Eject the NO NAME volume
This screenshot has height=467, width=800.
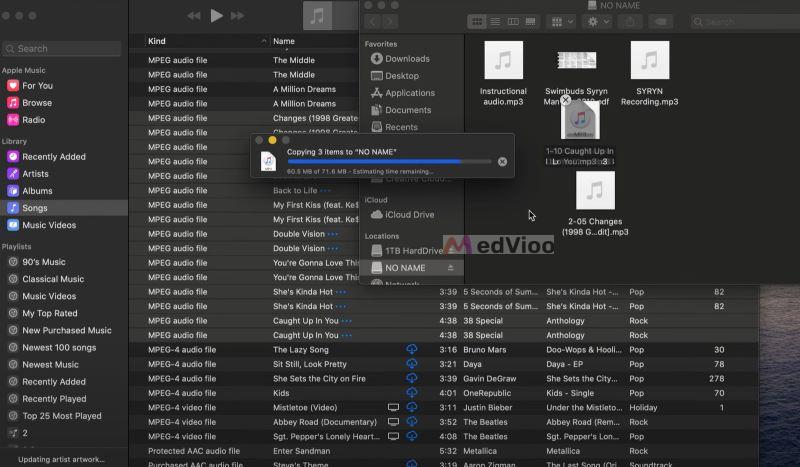(451, 267)
